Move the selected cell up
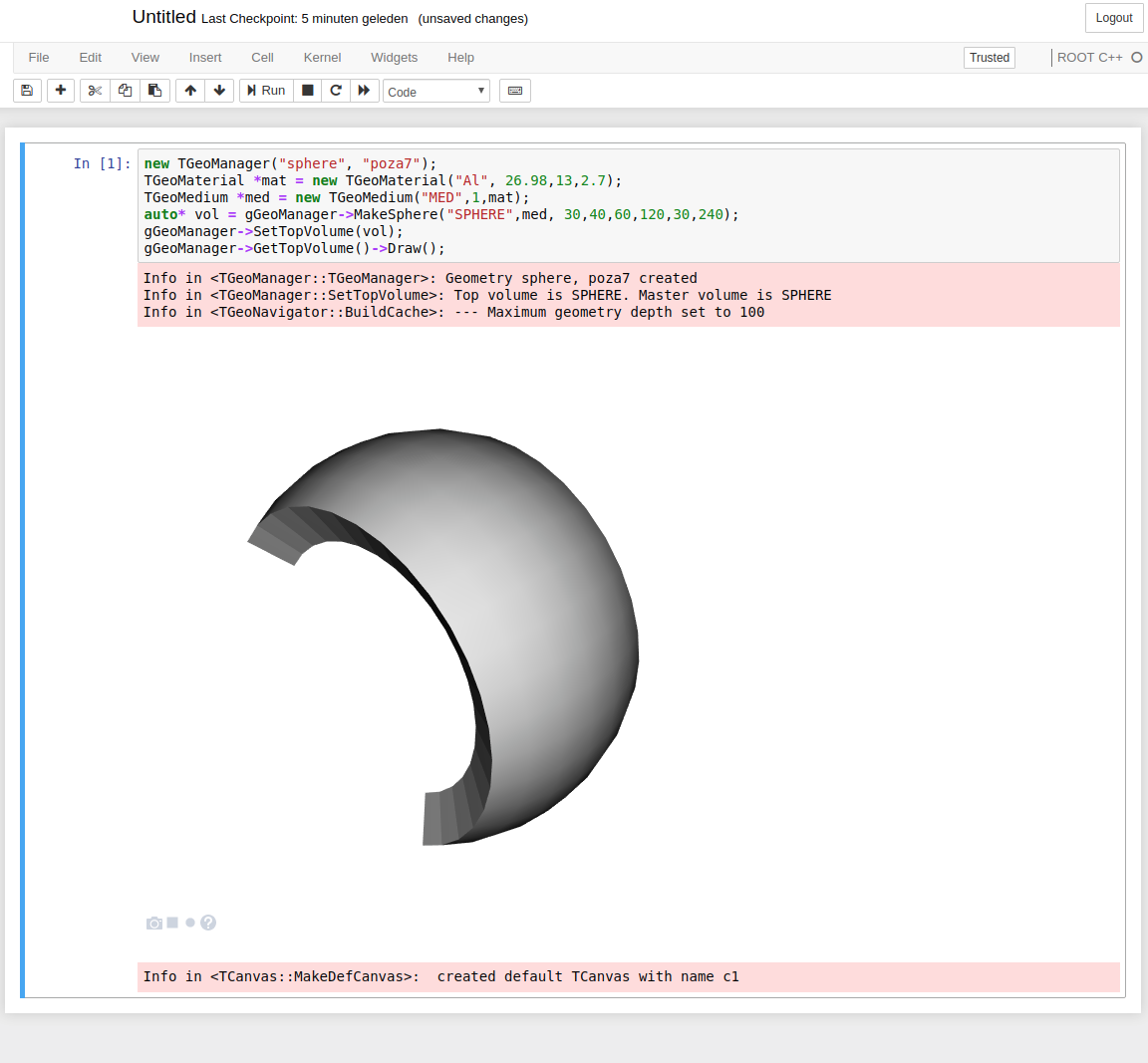1148x1063 pixels. pyautogui.click(x=190, y=91)
